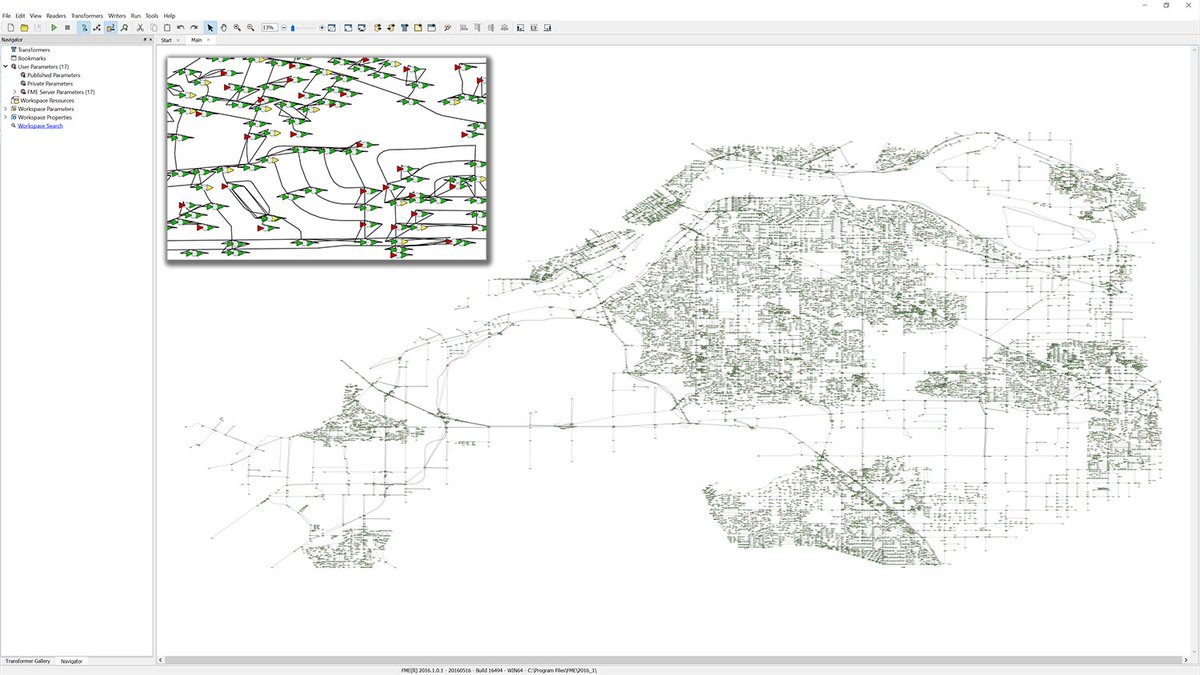Image resolution: width=1200 pixels, height=675 pixels.
Task: Open the View menu
Action: coord(36,16)
